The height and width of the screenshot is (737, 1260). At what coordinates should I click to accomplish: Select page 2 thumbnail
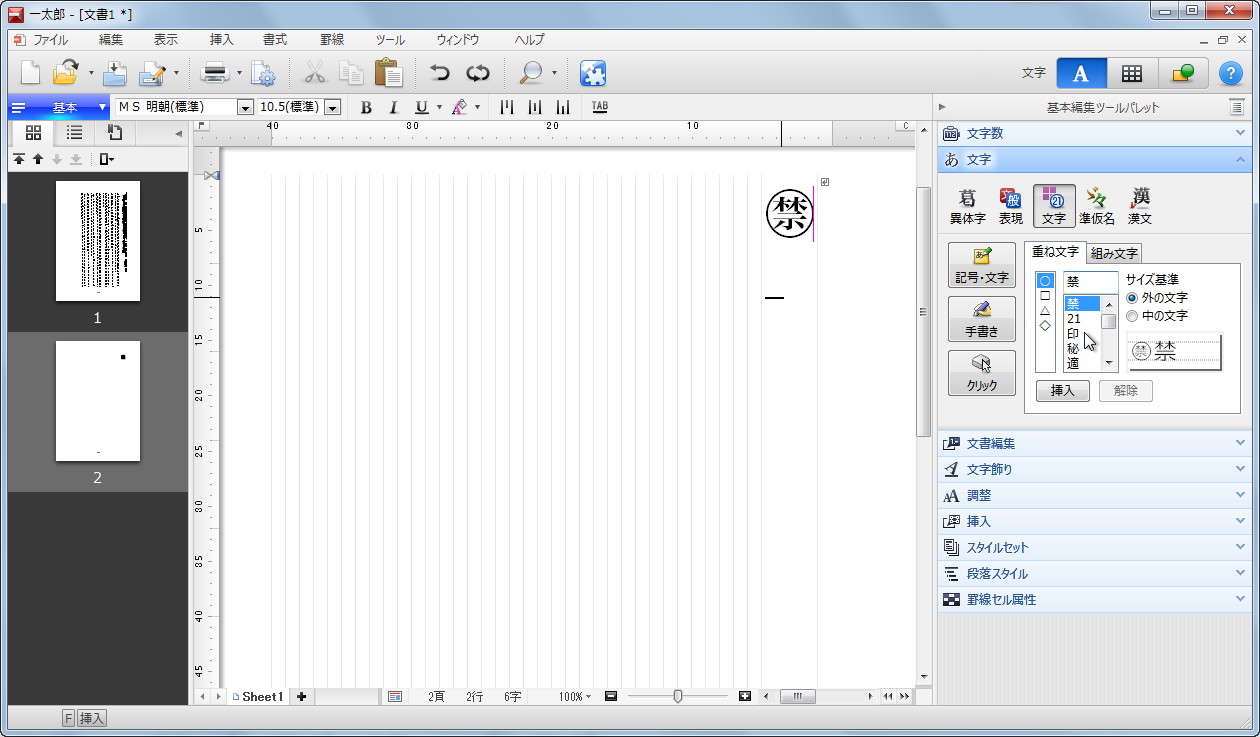[98, 401]
